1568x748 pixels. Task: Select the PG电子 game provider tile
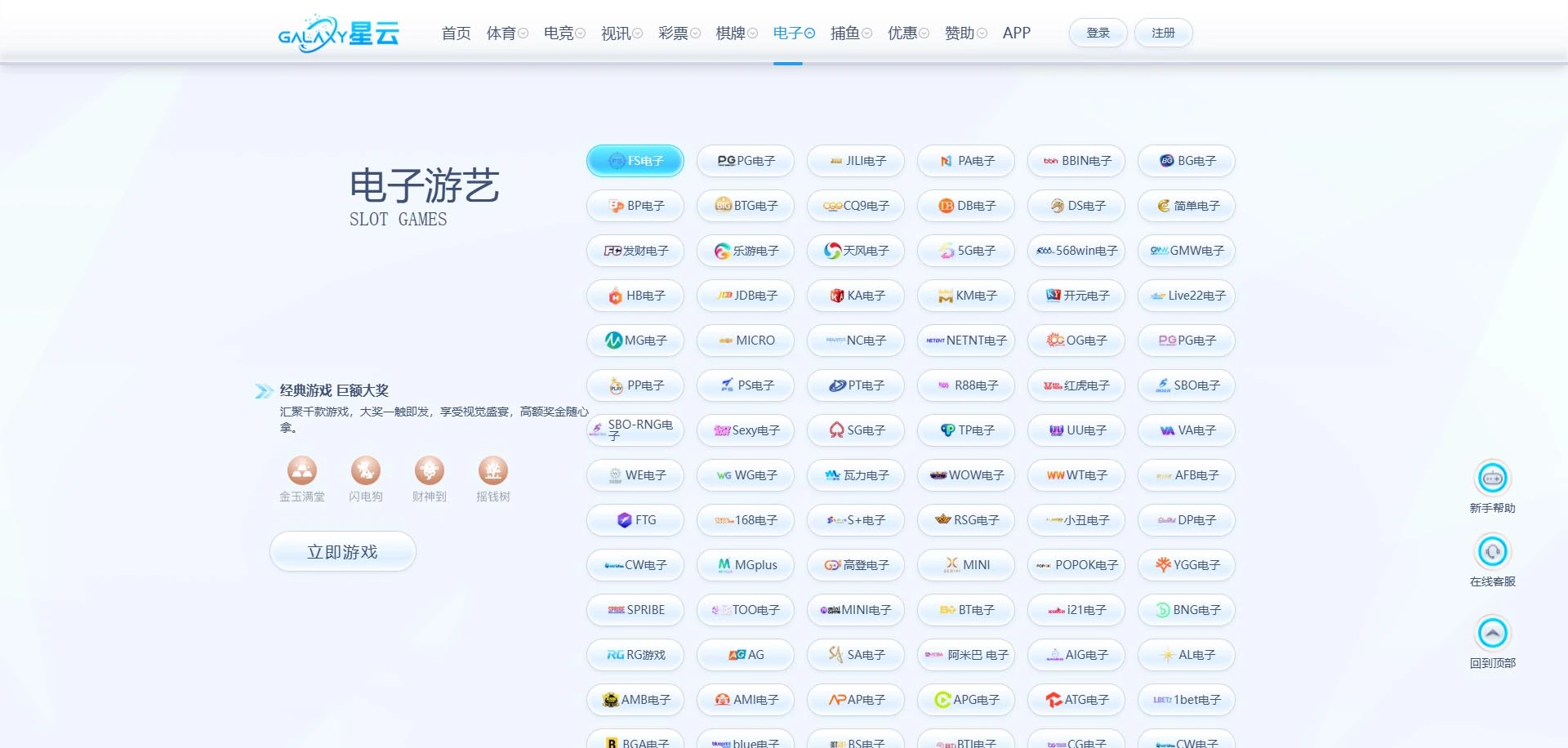pos(745,161)
